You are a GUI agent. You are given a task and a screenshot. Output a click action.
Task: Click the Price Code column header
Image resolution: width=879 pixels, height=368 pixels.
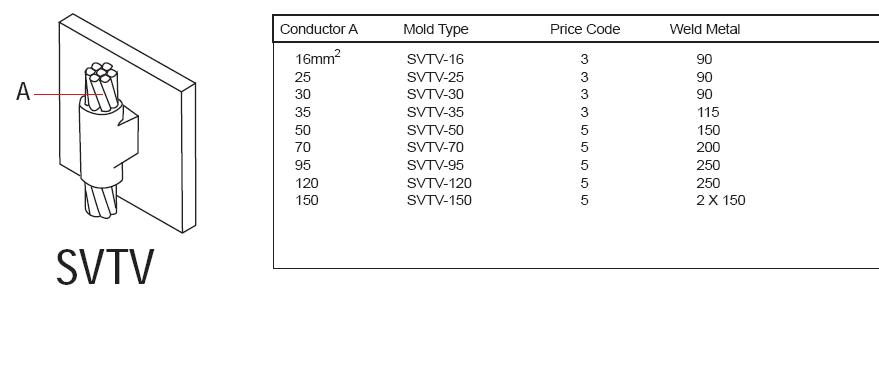585,29
